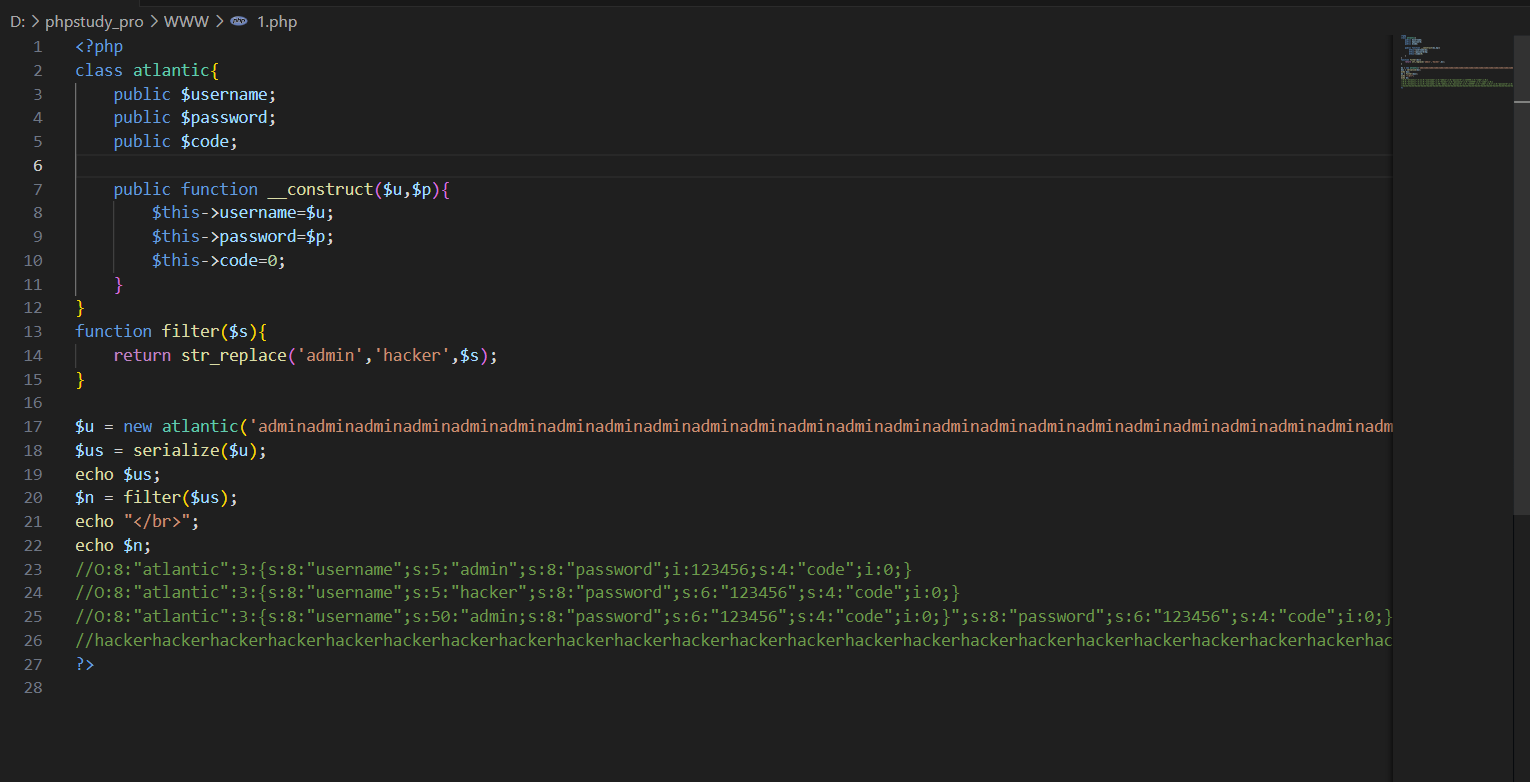Click '$this->username=$u;' line
The width and height of the screenshot is (1530, 782).
(243, 213)
